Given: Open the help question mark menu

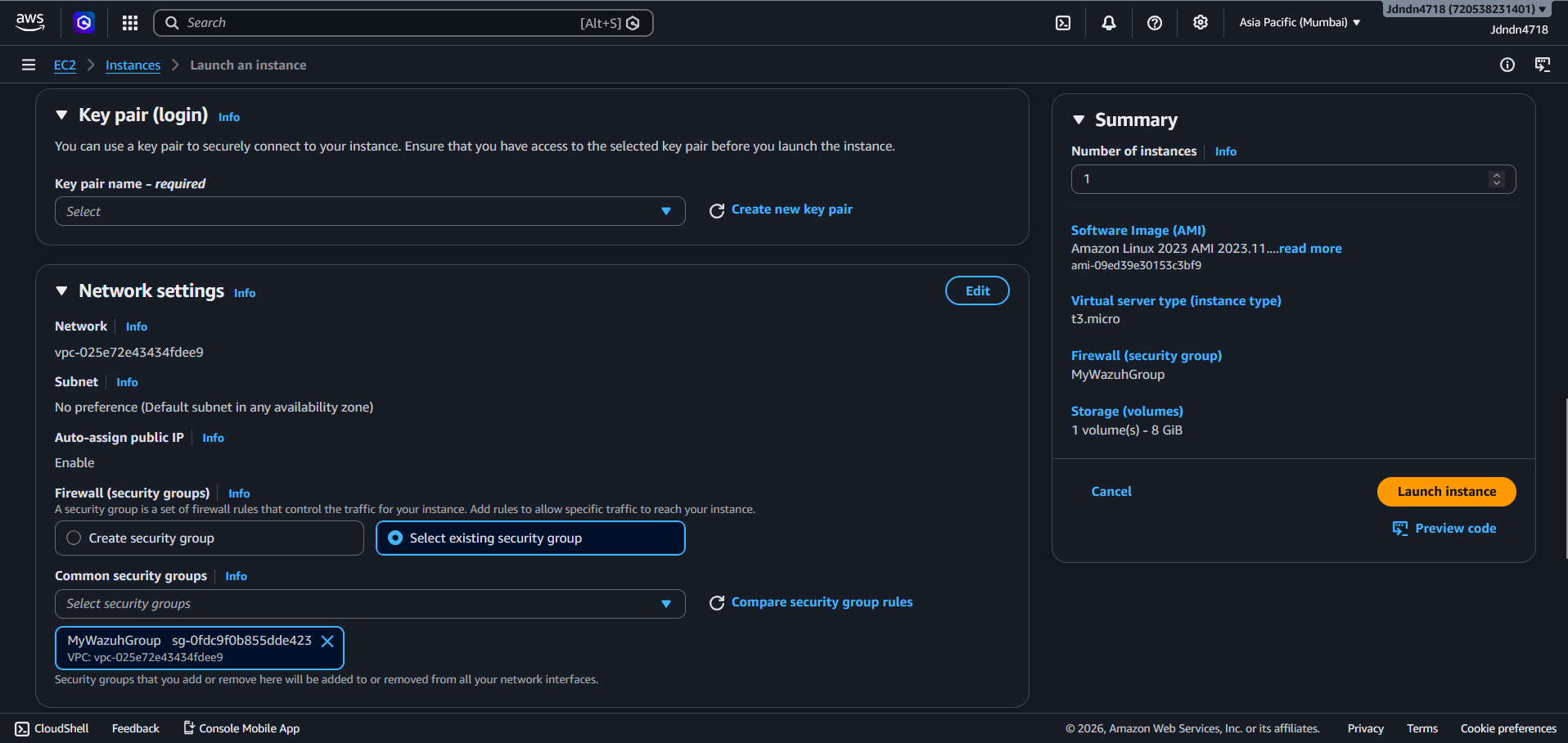Looking at the screenshot, I should (x=1155, y=23).
